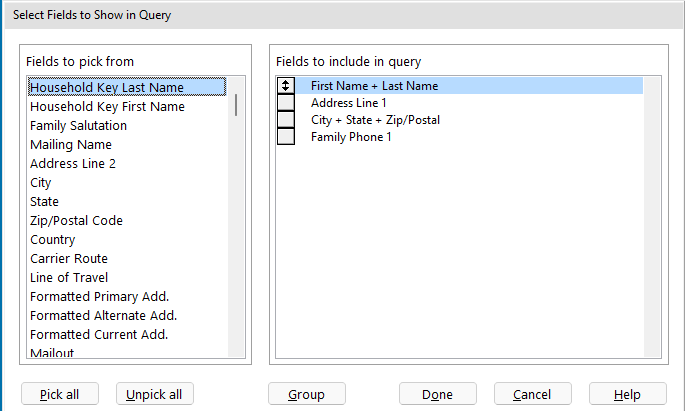Pick the Family Salutation field

pyautogui.click(x=78, y=125)
